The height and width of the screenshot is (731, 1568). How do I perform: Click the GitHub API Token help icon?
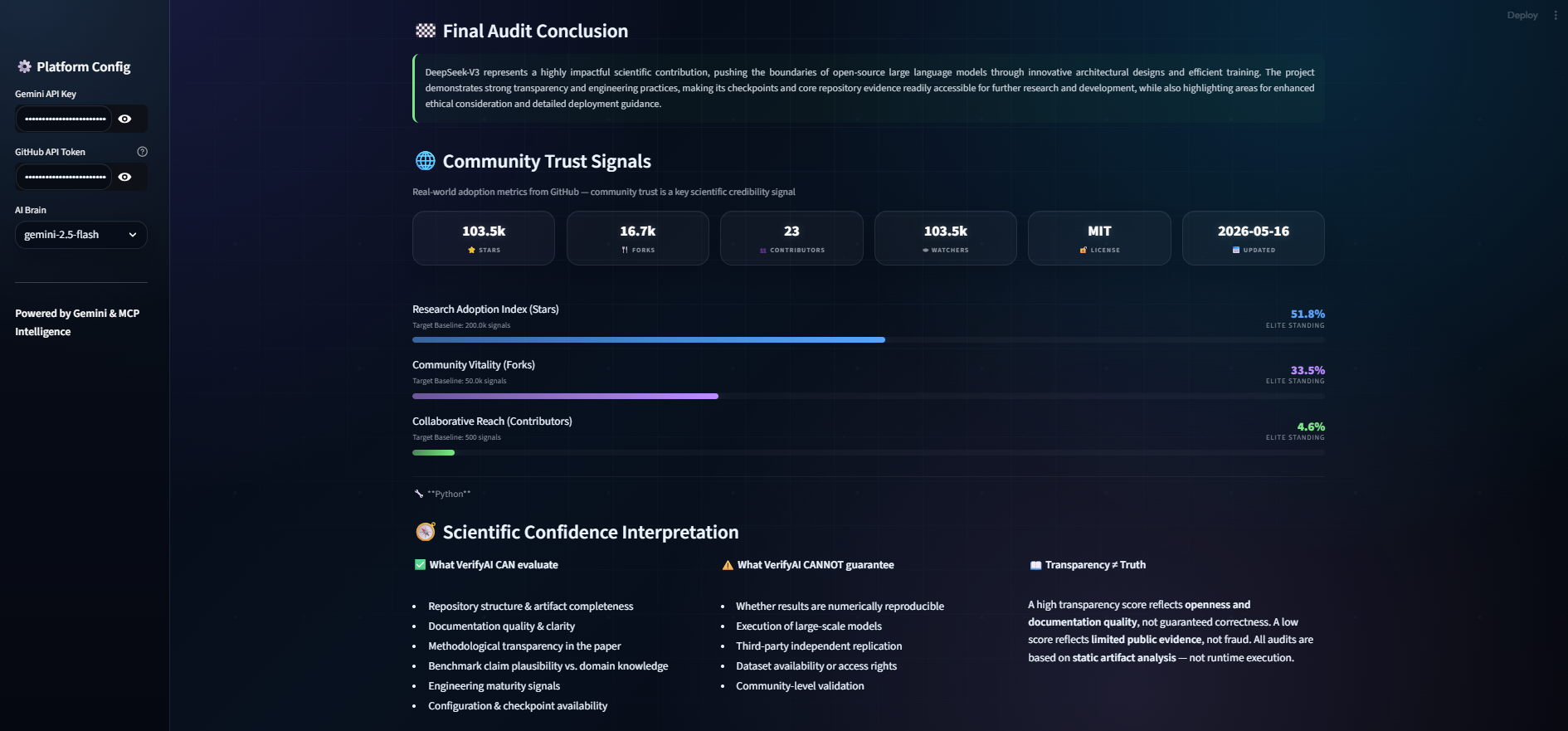click(142, 152)
